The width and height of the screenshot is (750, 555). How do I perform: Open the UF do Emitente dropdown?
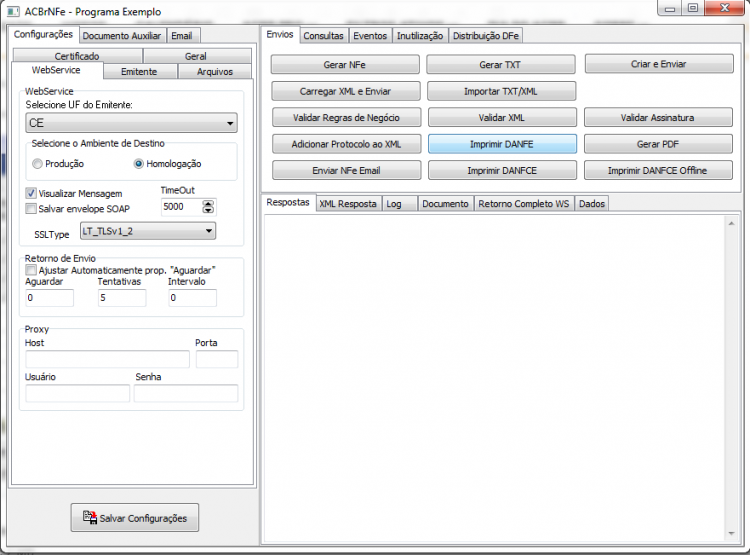[x=131, y=123]
